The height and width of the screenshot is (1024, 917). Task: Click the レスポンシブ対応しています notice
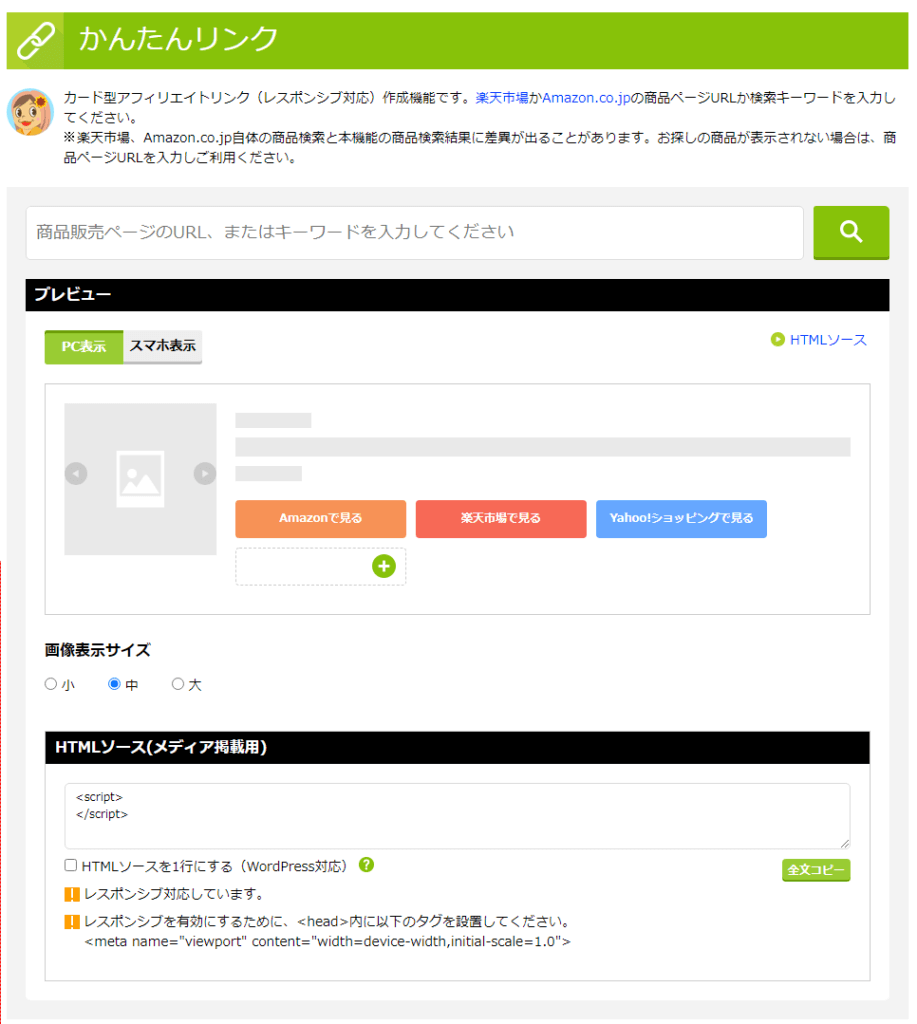174,894
